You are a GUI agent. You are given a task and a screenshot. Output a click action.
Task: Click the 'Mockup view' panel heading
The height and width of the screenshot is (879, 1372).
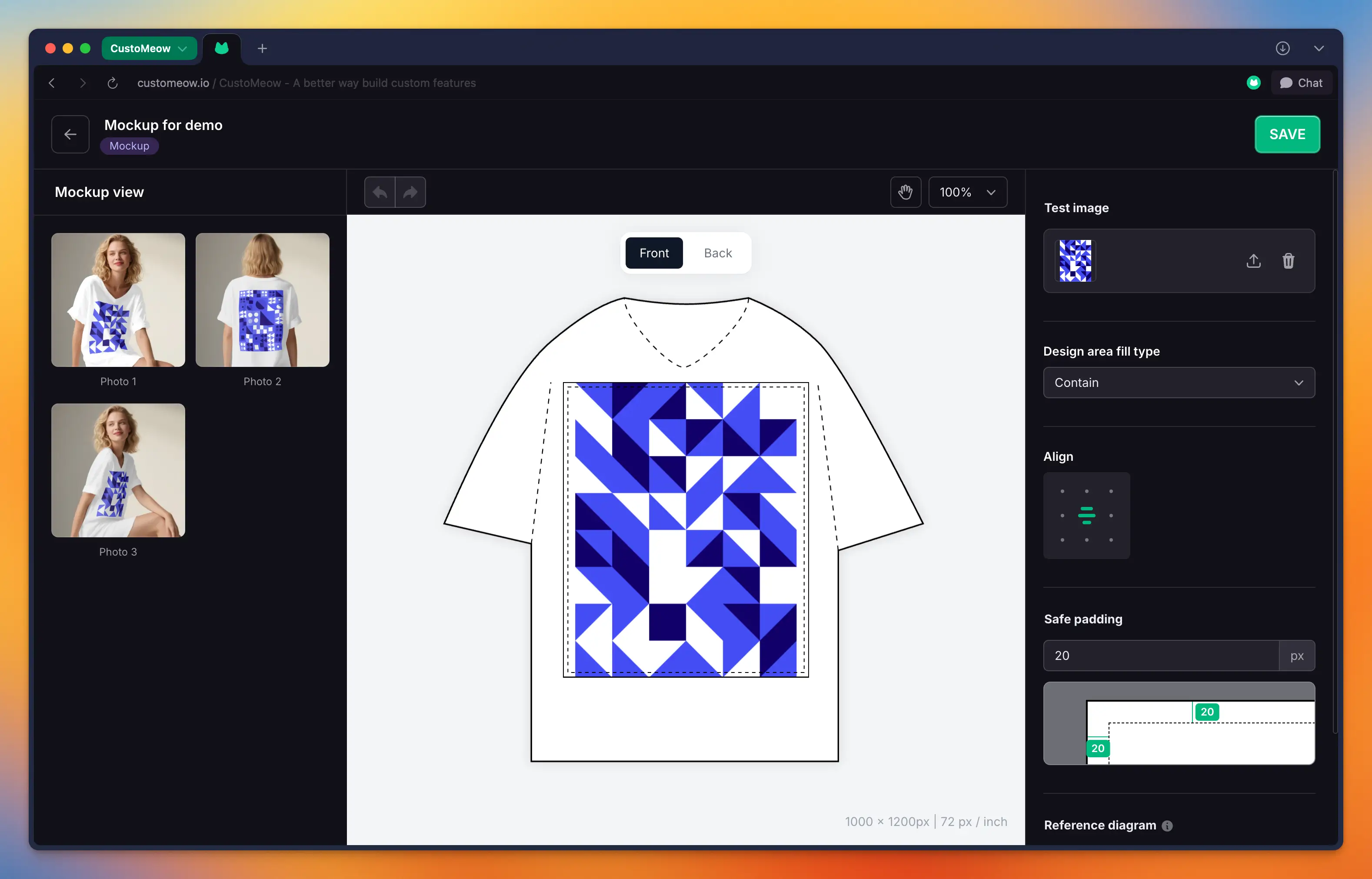(x=99, y=192)
